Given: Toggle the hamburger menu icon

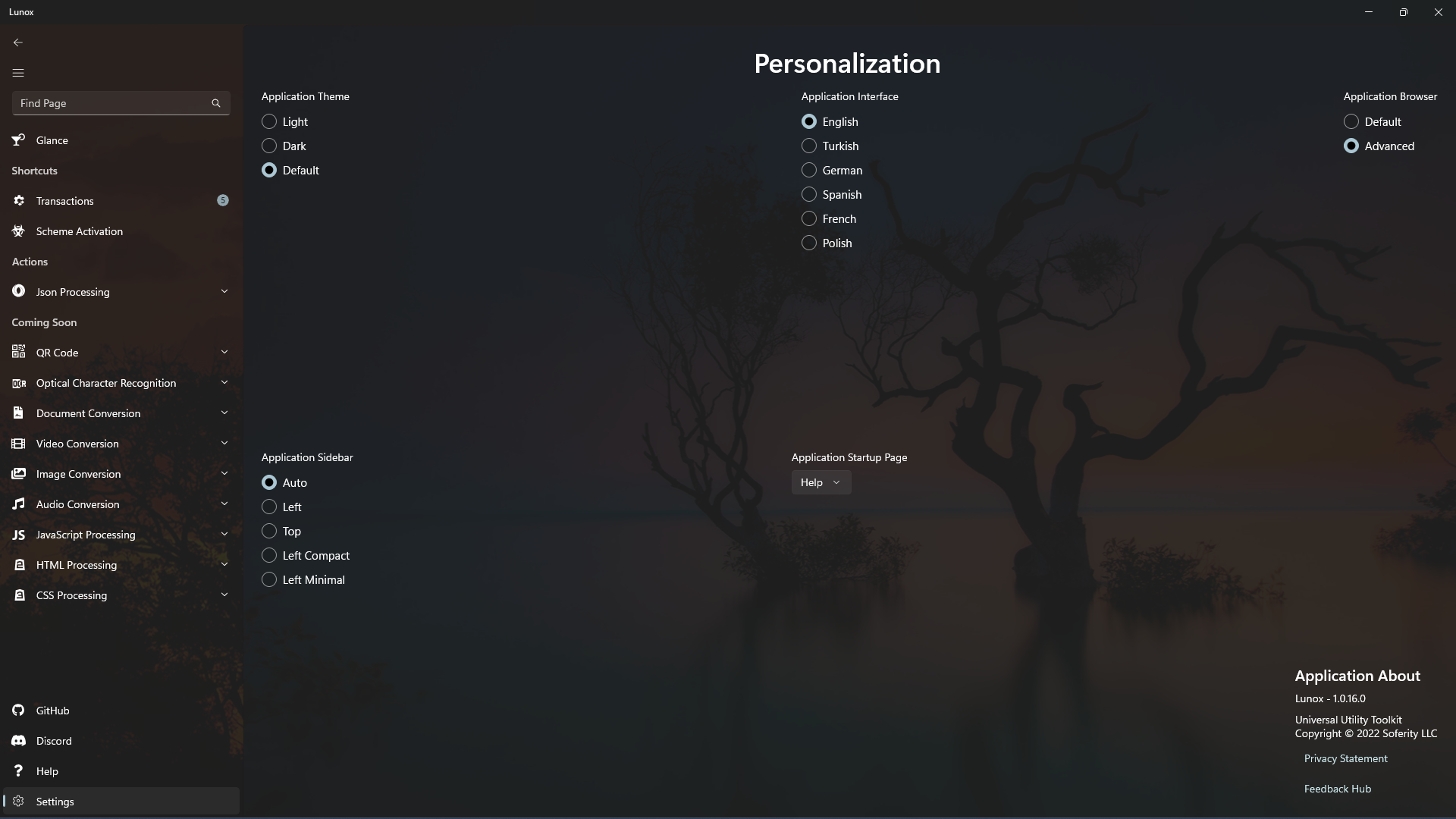Looking at the screenshot, I should (x=18, y=73).
